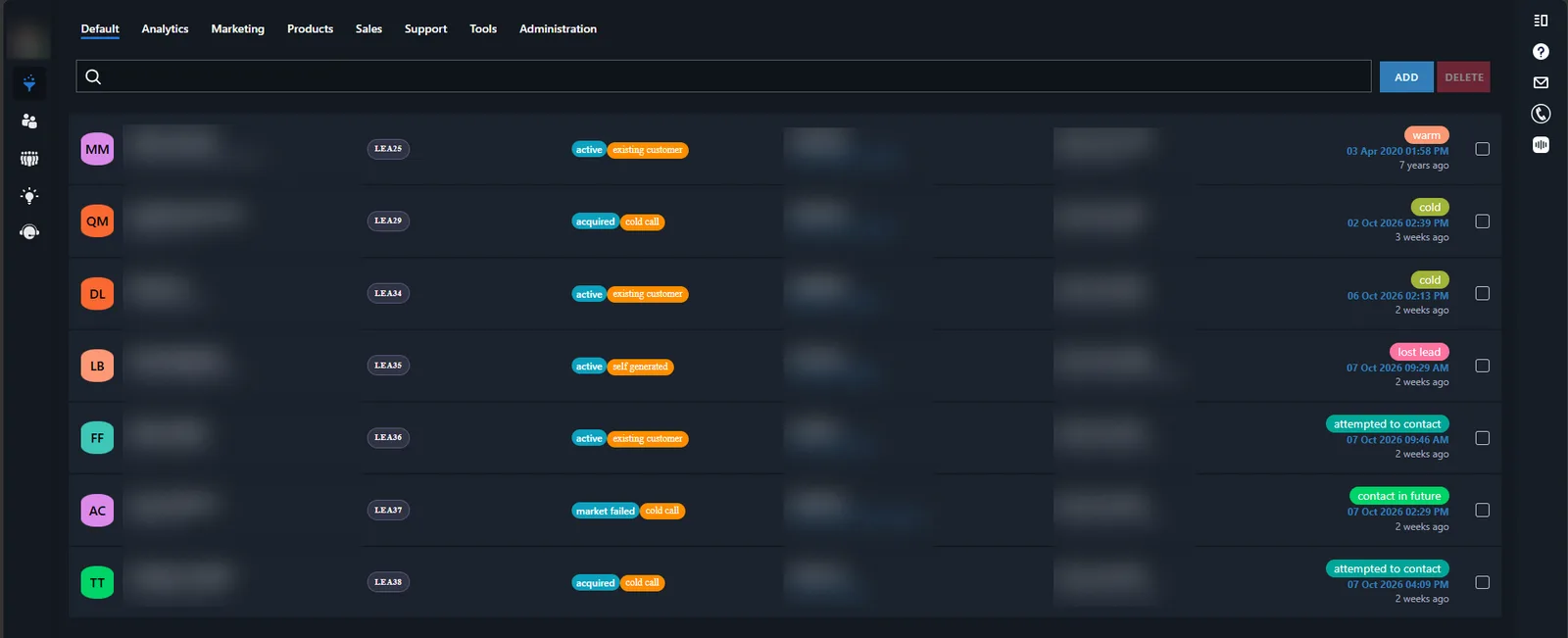Click the LB avatar

tap(97, 366)
